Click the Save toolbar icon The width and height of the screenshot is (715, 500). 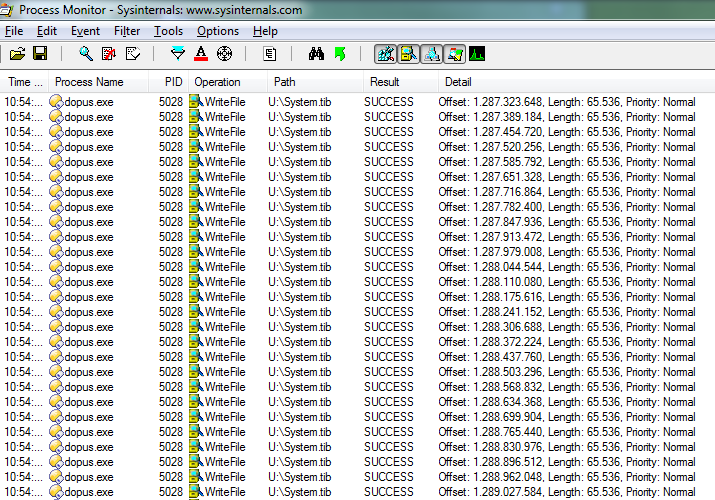pos(40,54)
